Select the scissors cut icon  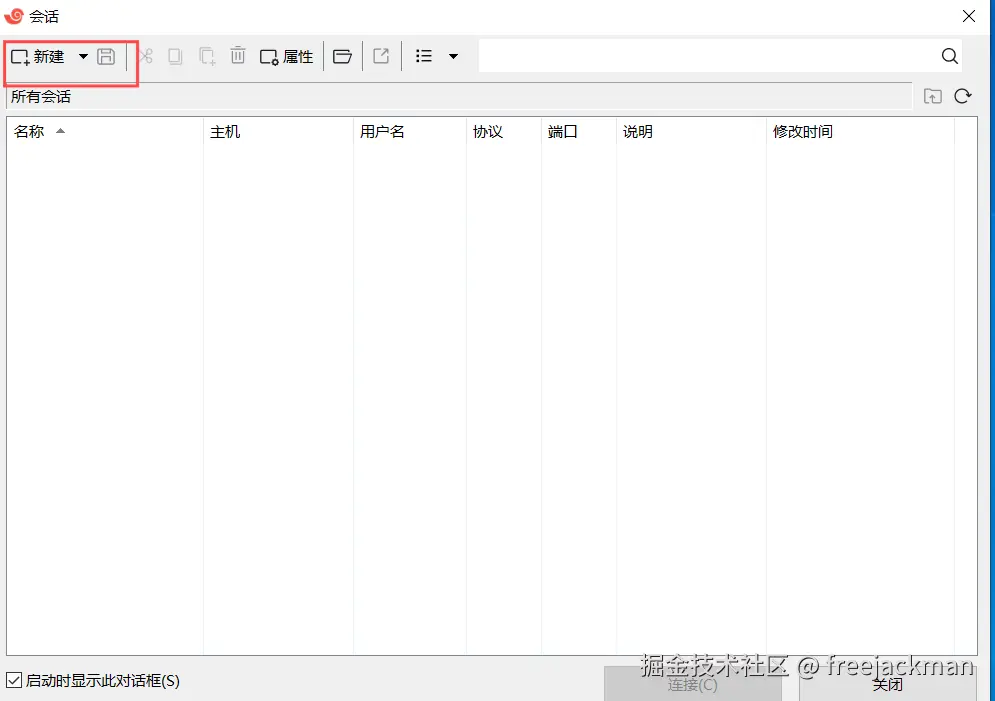coord(145,56)
